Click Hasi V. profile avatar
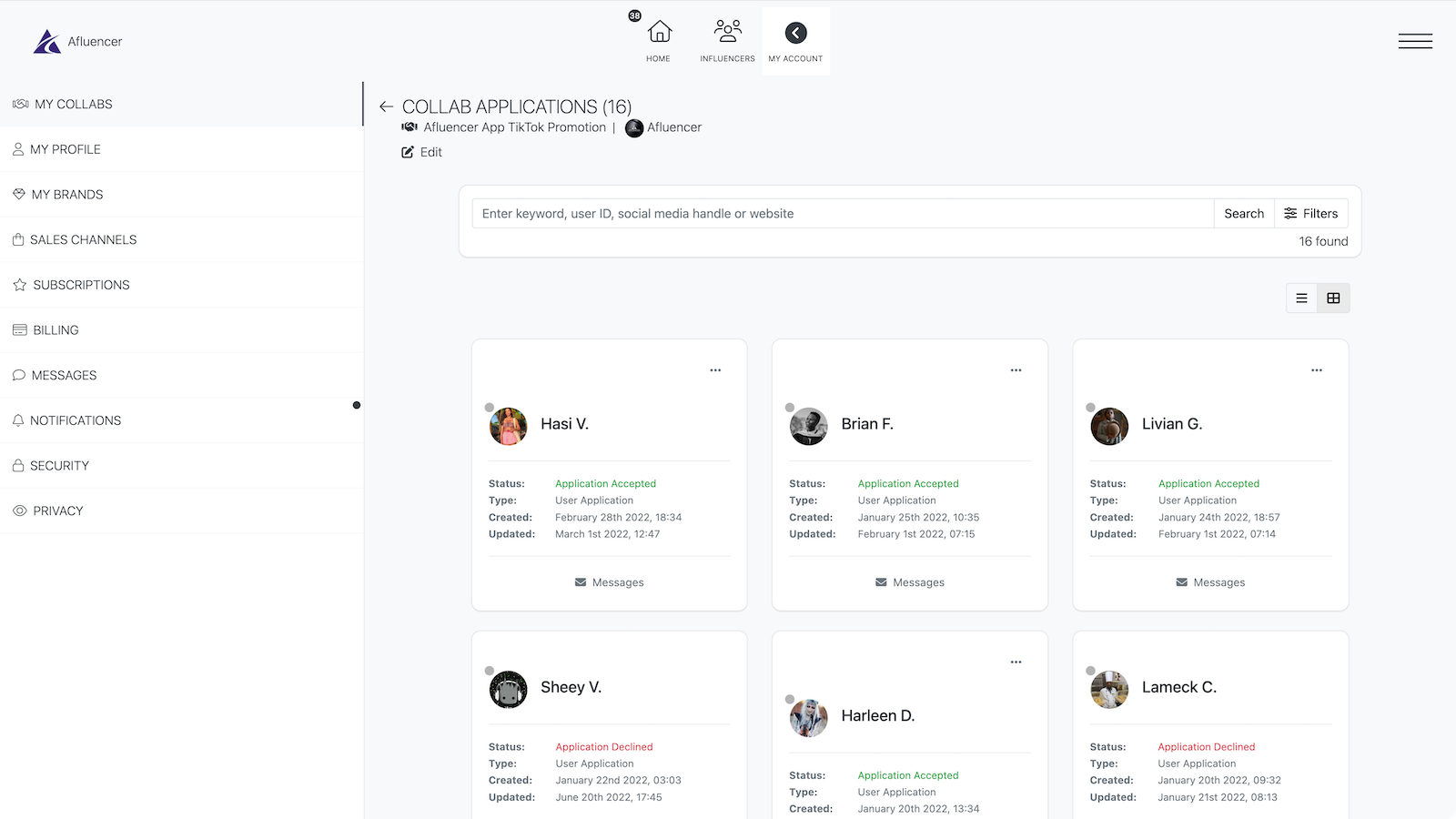This screenshot has width=1456, height=819. point(509,426)
